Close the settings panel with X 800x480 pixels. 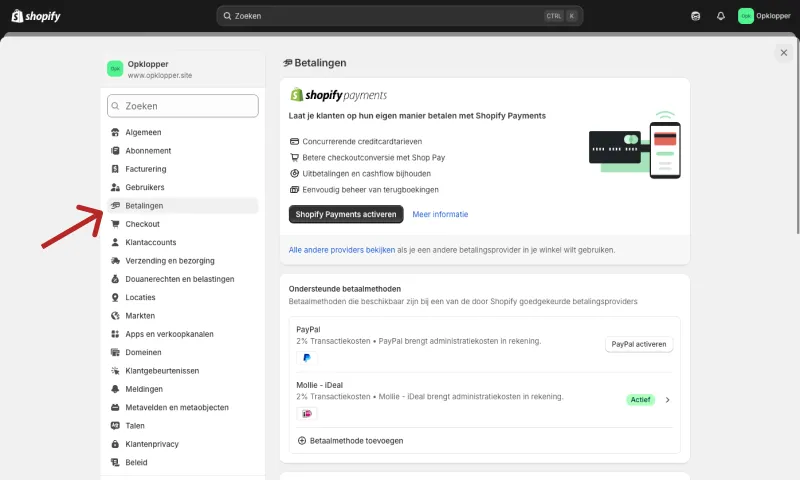(784, 53)
